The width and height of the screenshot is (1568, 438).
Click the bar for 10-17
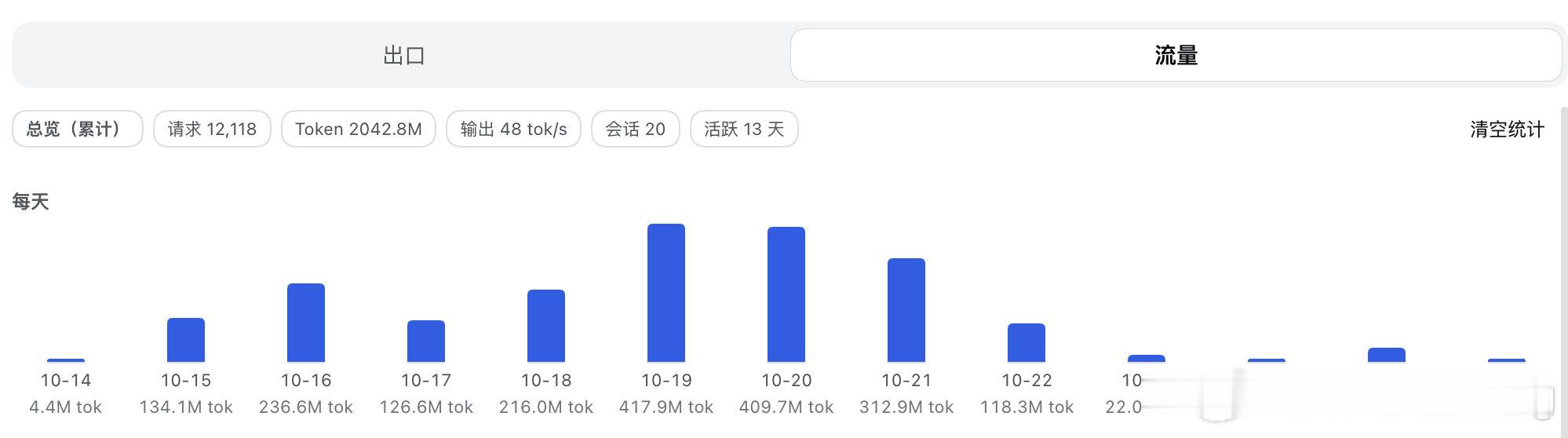pos(426,341)
